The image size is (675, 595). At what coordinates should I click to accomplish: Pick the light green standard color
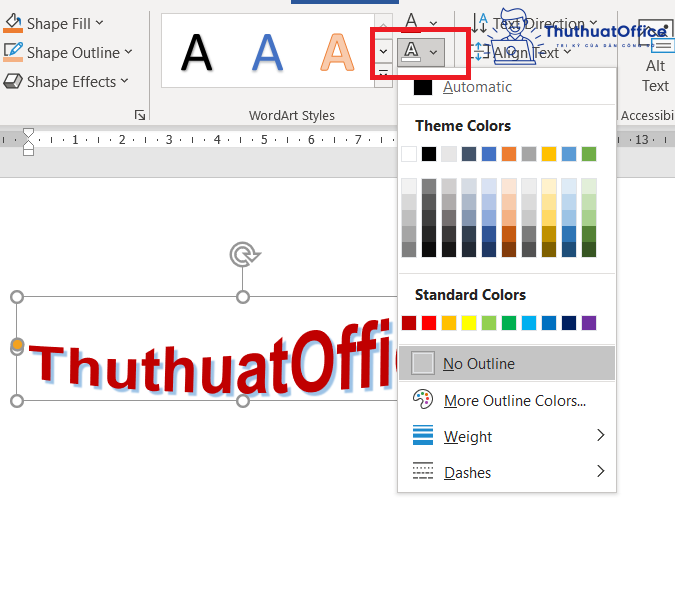(489, 323)
